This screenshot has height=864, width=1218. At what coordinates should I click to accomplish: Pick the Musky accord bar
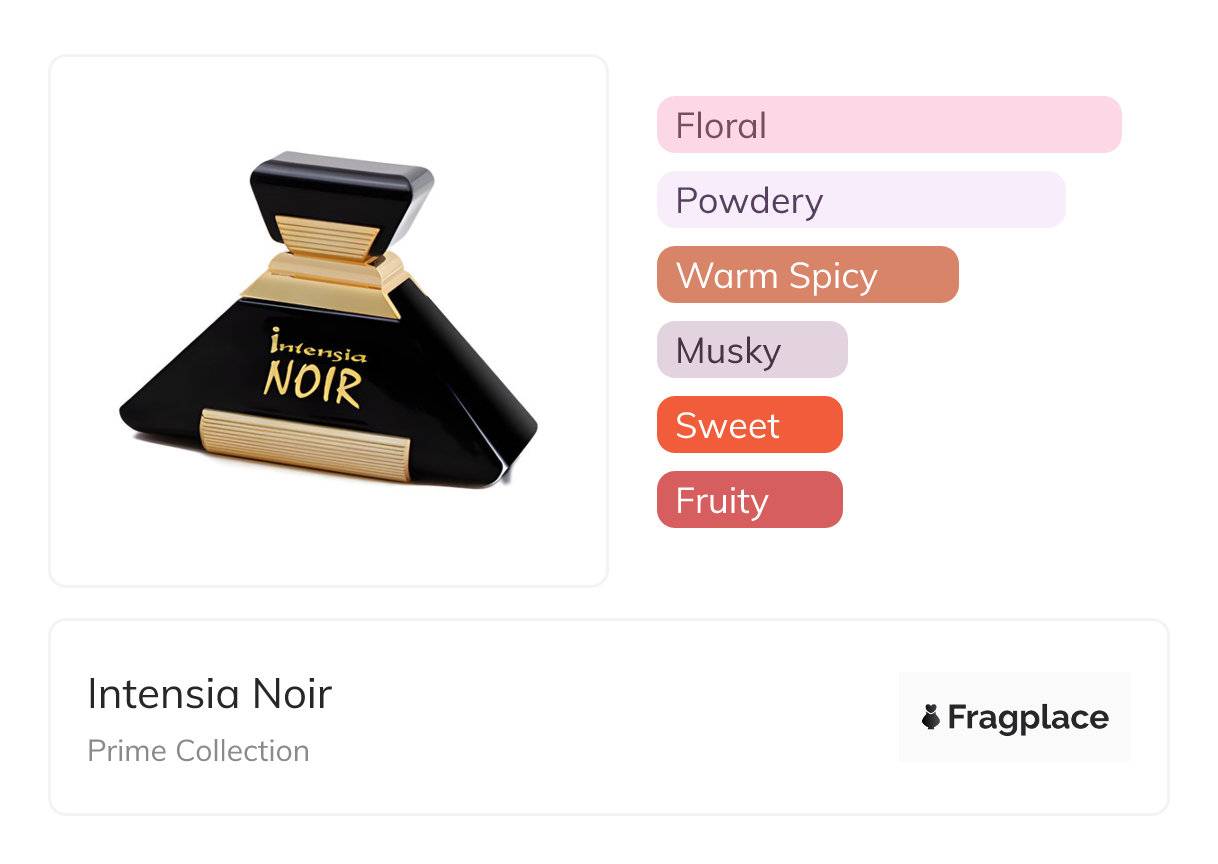(x=751, y=350)
